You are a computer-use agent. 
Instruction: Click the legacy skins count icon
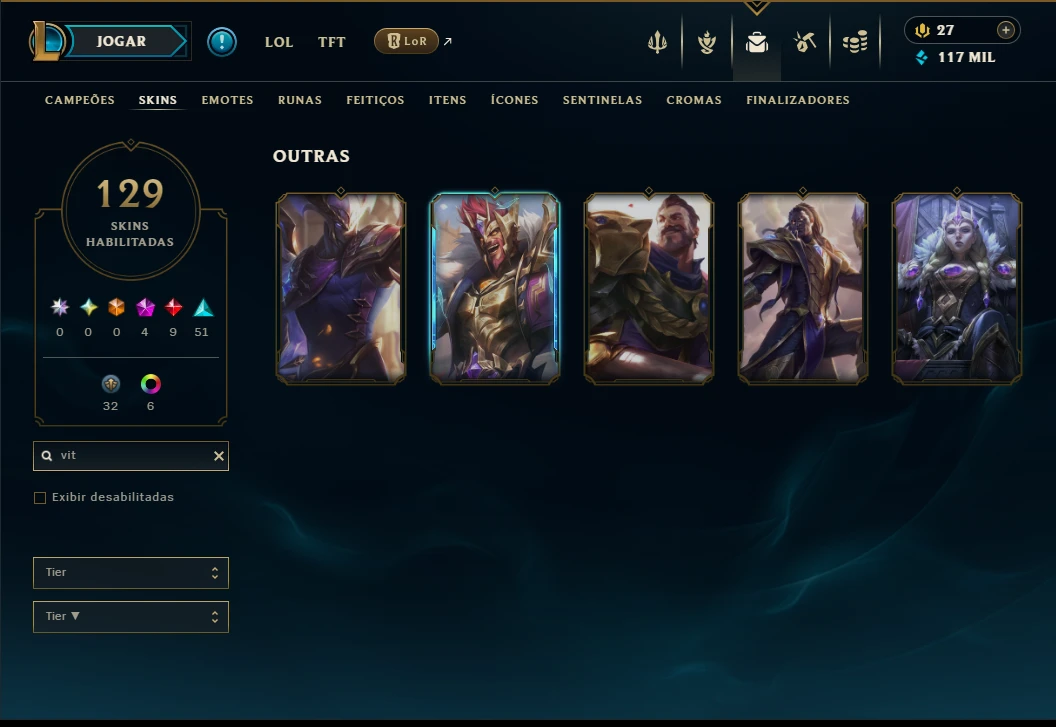[x=110, y=384]
